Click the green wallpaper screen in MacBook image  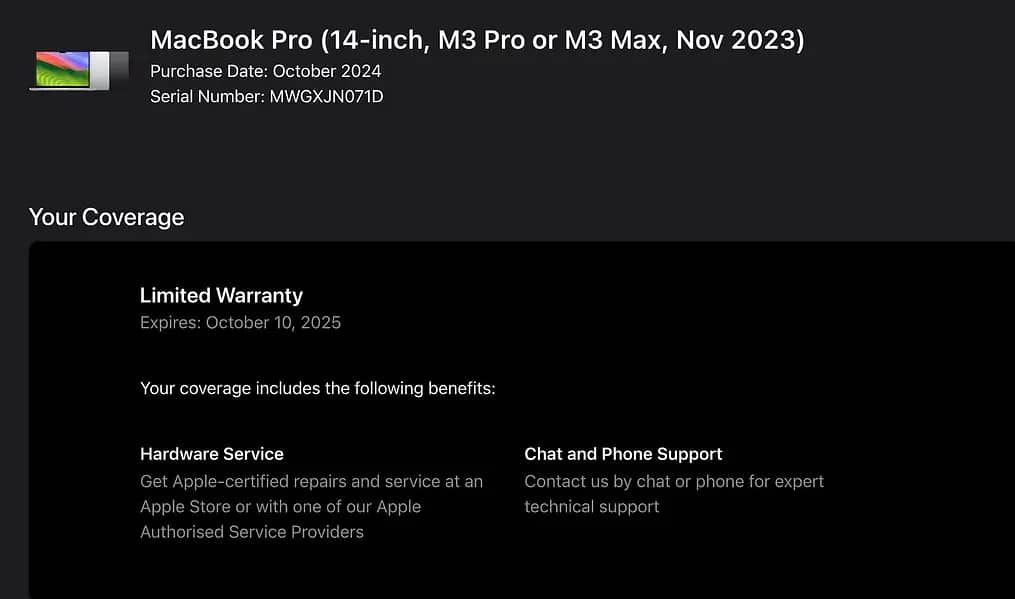62,69
